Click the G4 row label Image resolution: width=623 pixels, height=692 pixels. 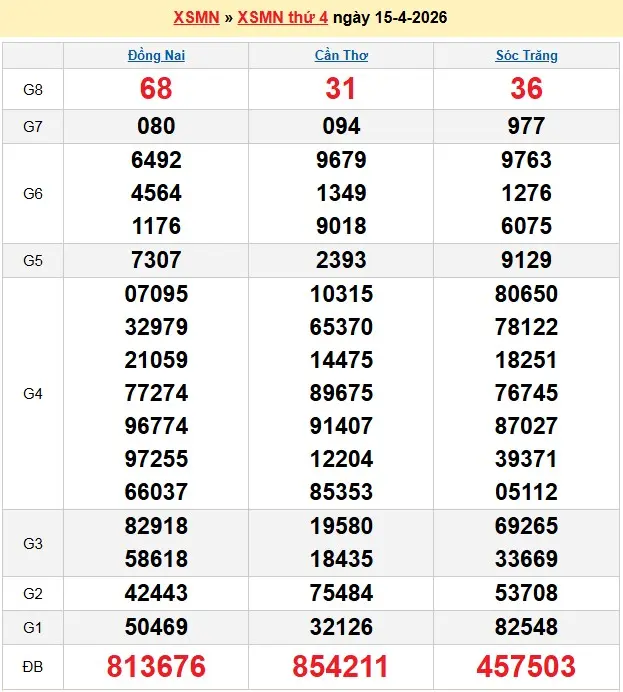(x=33, y=394)
